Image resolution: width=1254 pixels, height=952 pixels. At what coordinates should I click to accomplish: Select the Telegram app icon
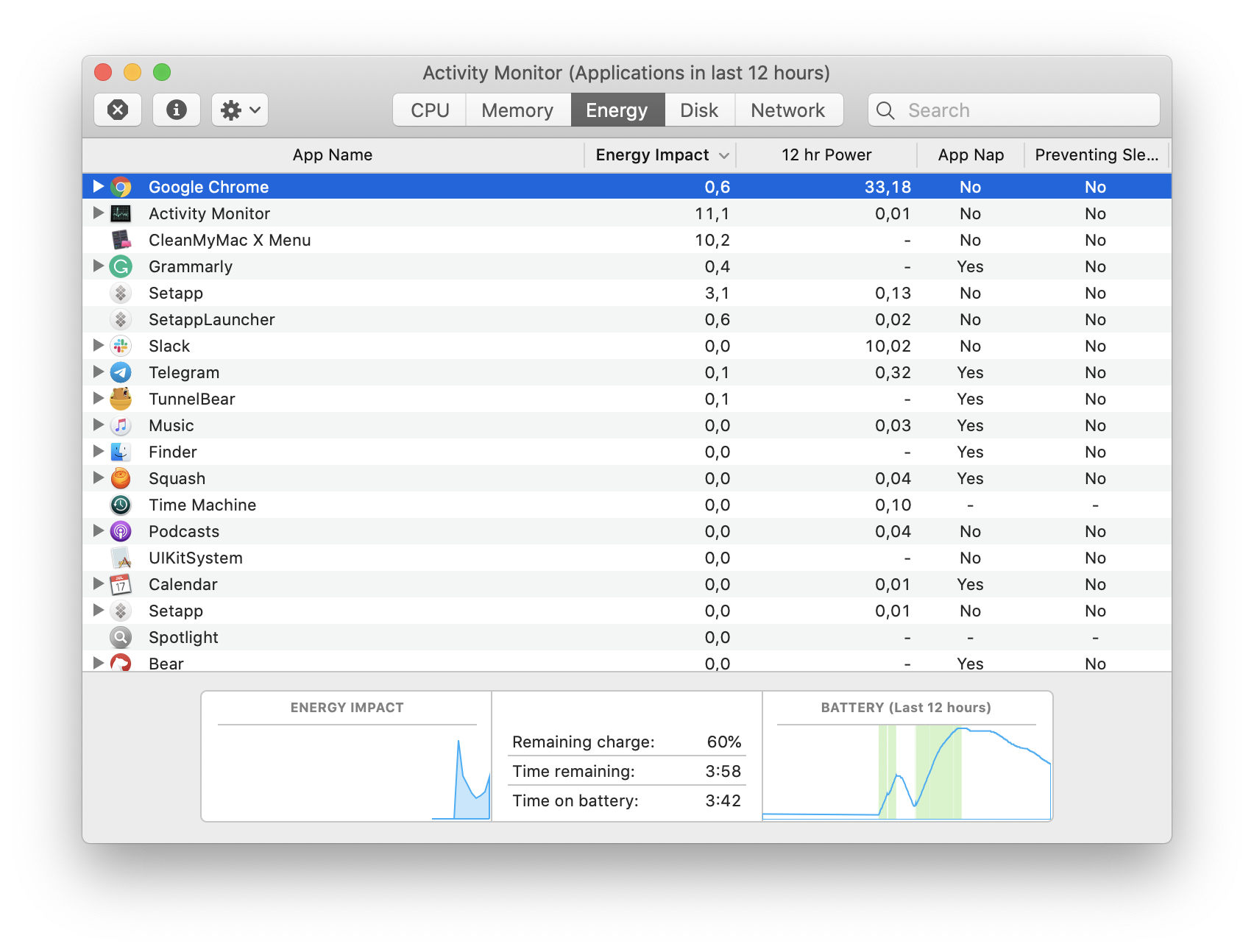click(x=120, y=372)
